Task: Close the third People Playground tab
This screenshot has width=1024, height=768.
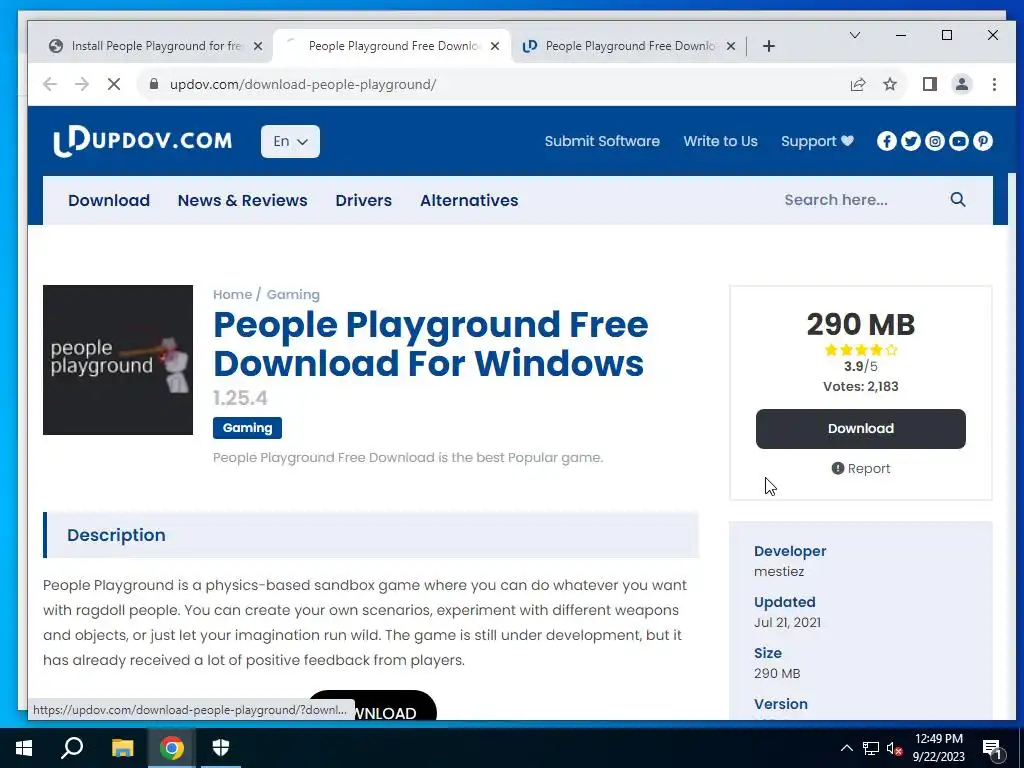Action: coord(731,46)
